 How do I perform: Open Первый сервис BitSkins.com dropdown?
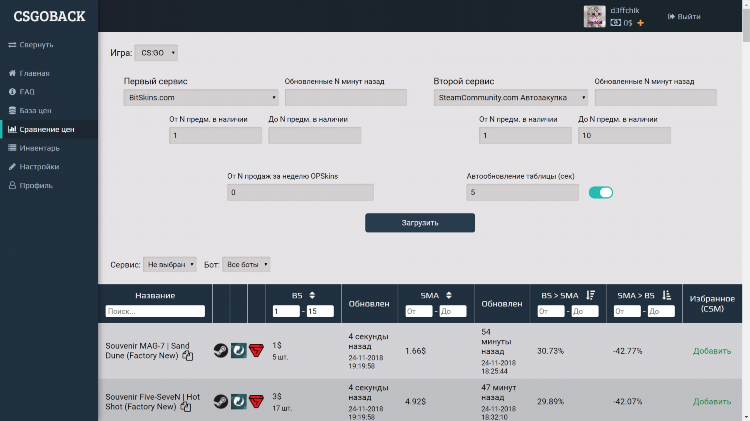201,98
